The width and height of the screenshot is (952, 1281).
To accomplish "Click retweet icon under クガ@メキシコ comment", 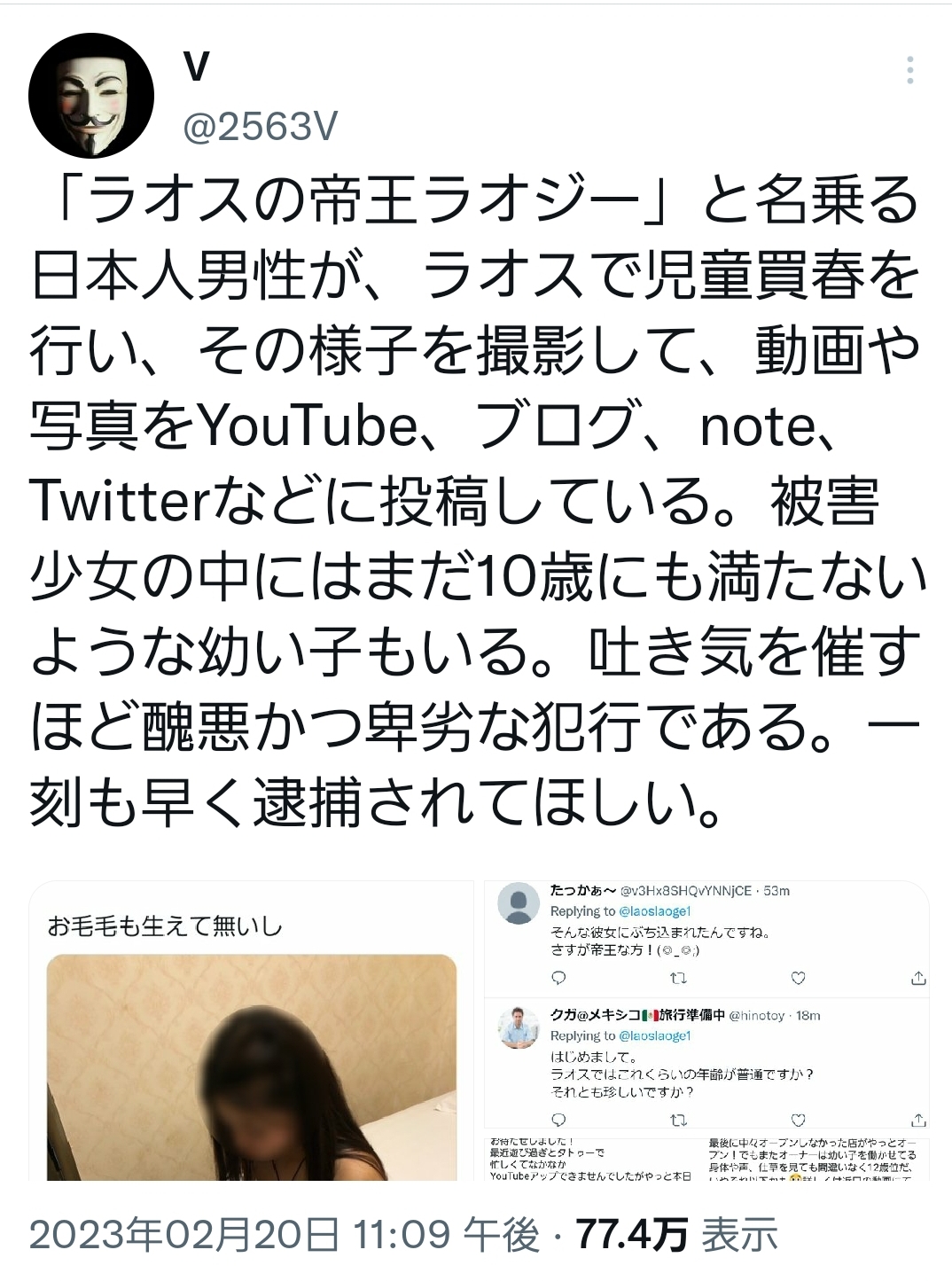I will 679,1119.
